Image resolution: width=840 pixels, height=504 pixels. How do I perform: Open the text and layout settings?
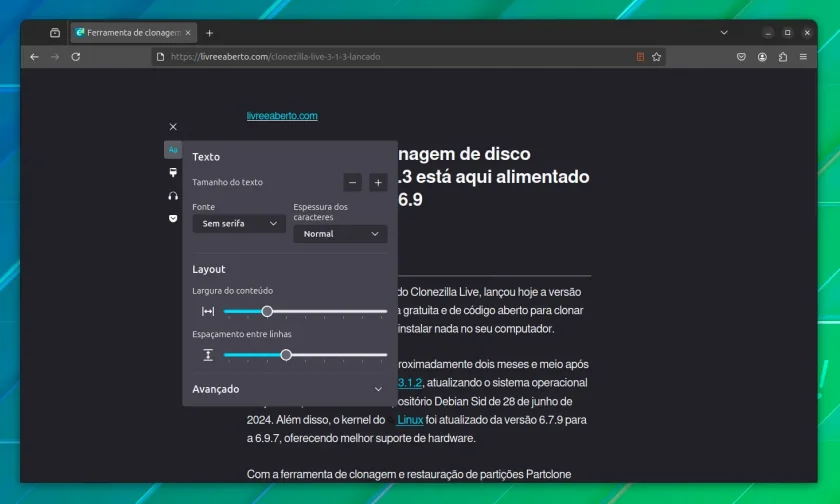point(173,149)
